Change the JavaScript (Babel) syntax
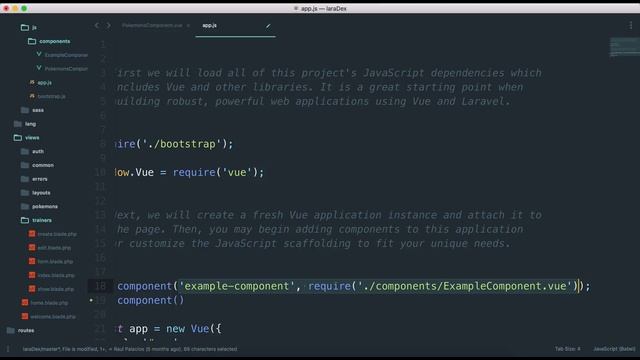The width and height of the screenshot is (640, 360). click(x=614, y=349)
